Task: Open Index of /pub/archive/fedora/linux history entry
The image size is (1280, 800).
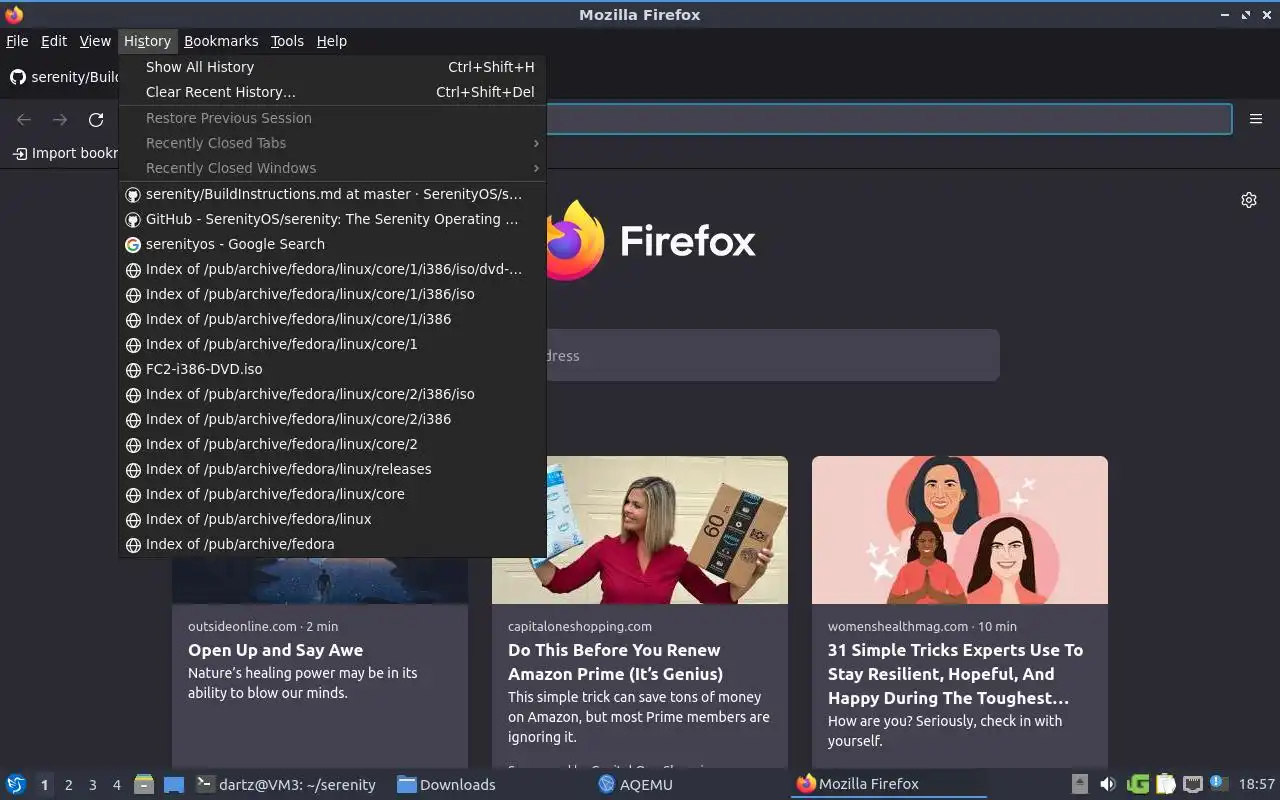Action: point(332,519)
